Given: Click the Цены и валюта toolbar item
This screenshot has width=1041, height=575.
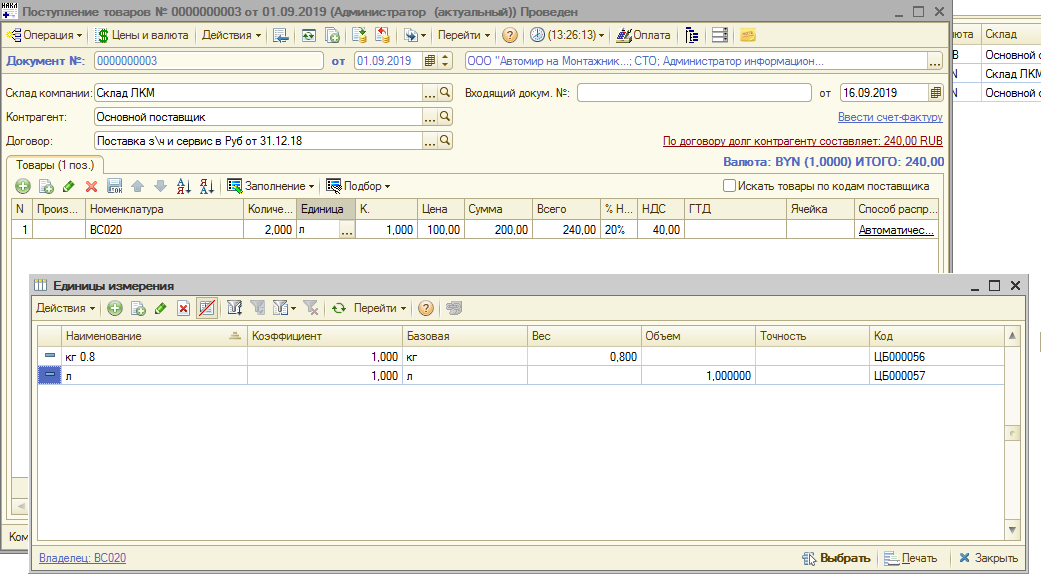Looking at the screenshot, I should (141, 35).
